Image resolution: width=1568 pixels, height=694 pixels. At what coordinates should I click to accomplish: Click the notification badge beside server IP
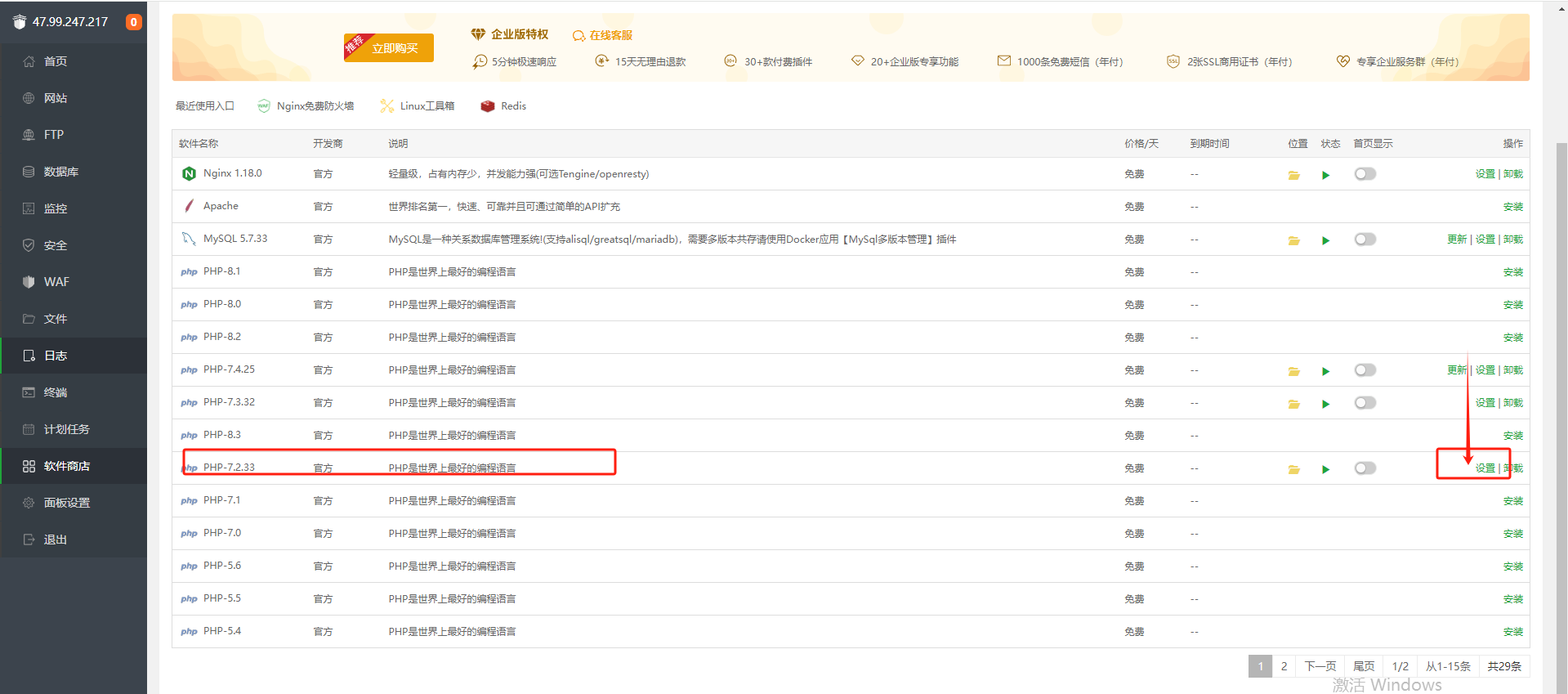coord(133,22)
